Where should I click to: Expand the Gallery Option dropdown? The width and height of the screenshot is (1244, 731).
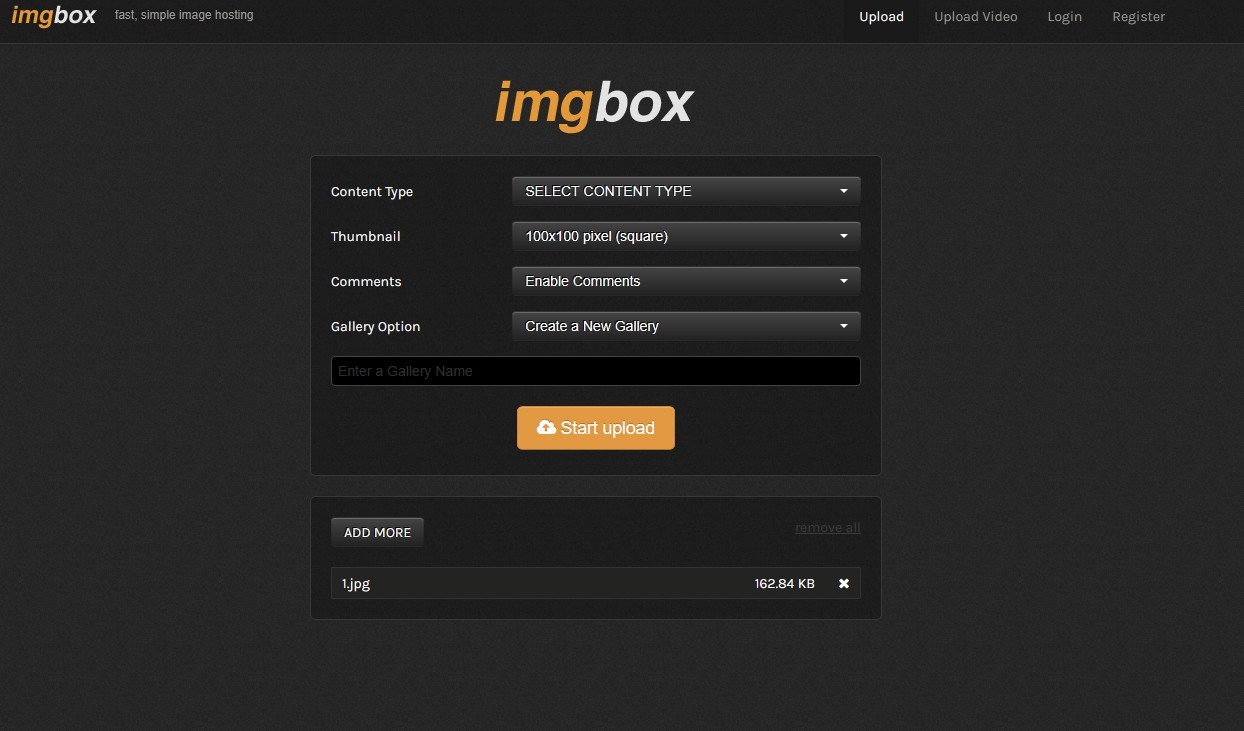click(685, 326)
